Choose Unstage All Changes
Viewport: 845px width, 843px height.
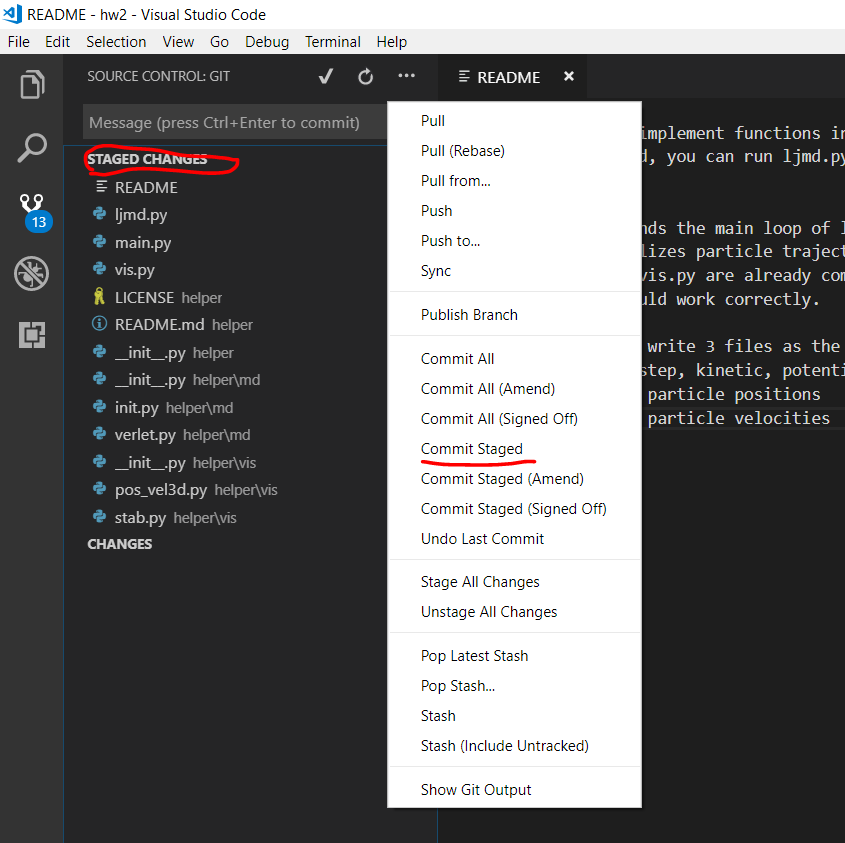(514, 612)
